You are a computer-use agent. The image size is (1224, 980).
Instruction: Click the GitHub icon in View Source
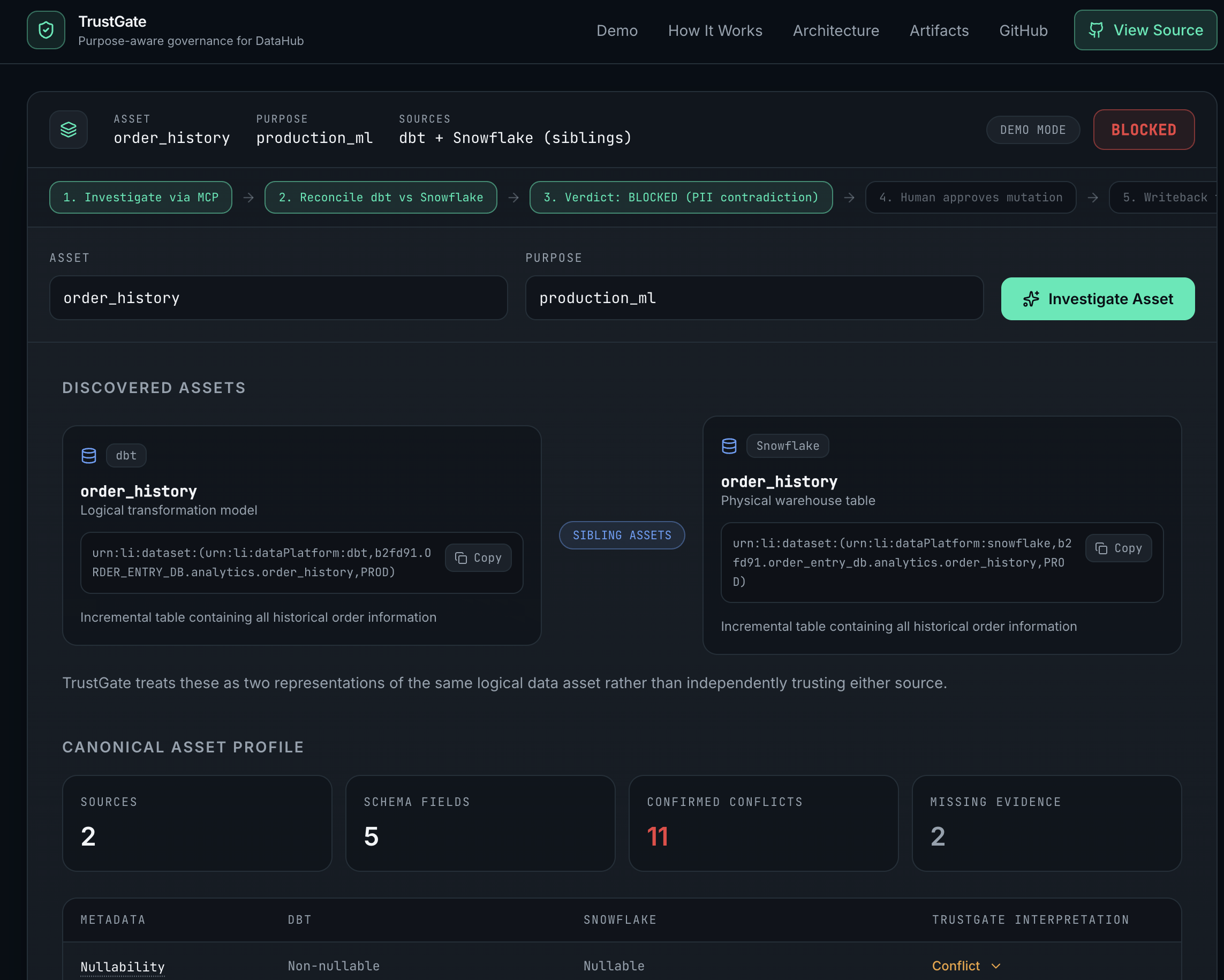tap(1096, 30)
